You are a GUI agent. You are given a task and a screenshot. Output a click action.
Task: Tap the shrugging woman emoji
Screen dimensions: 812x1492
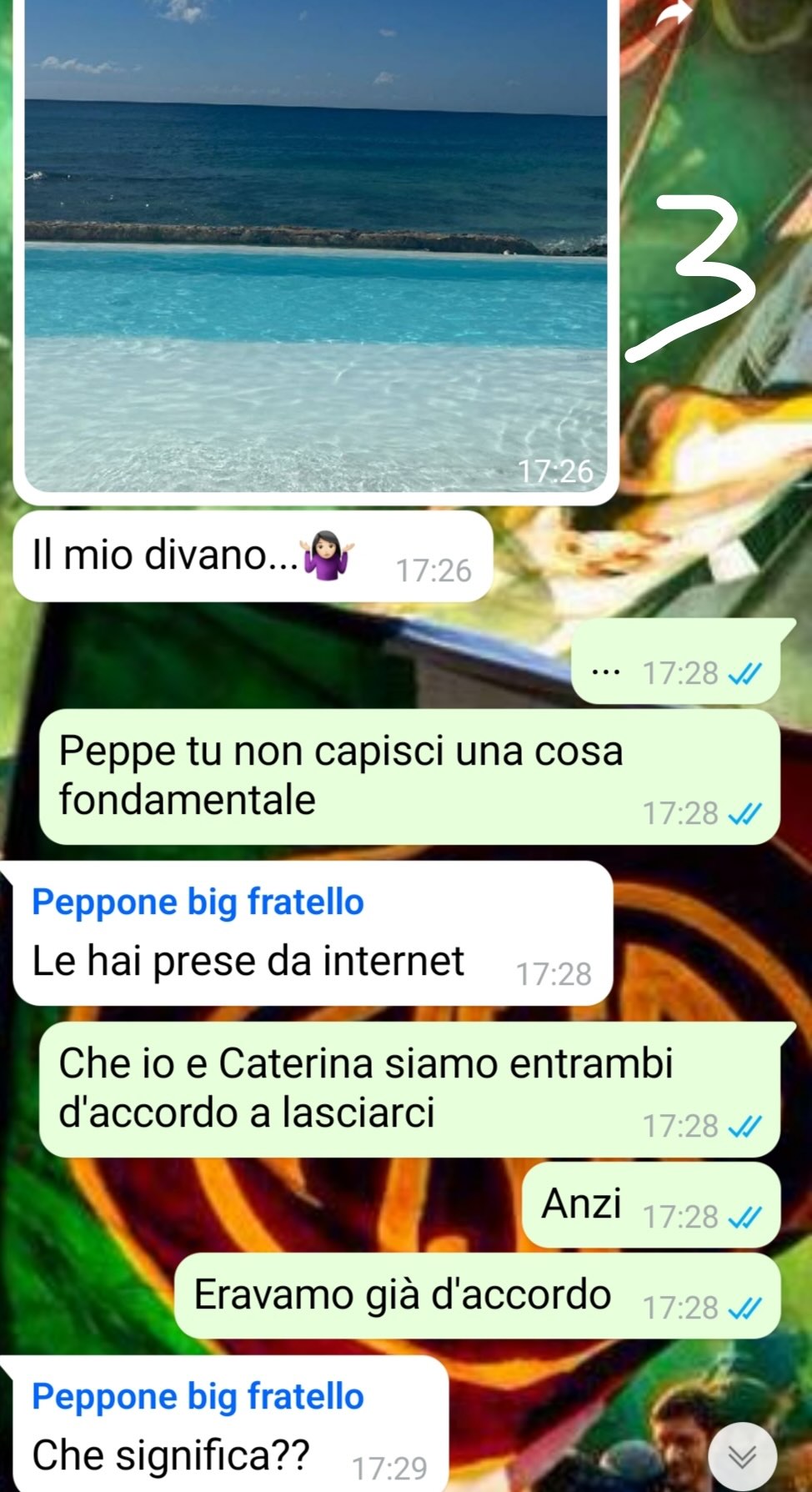pos(328,555)
